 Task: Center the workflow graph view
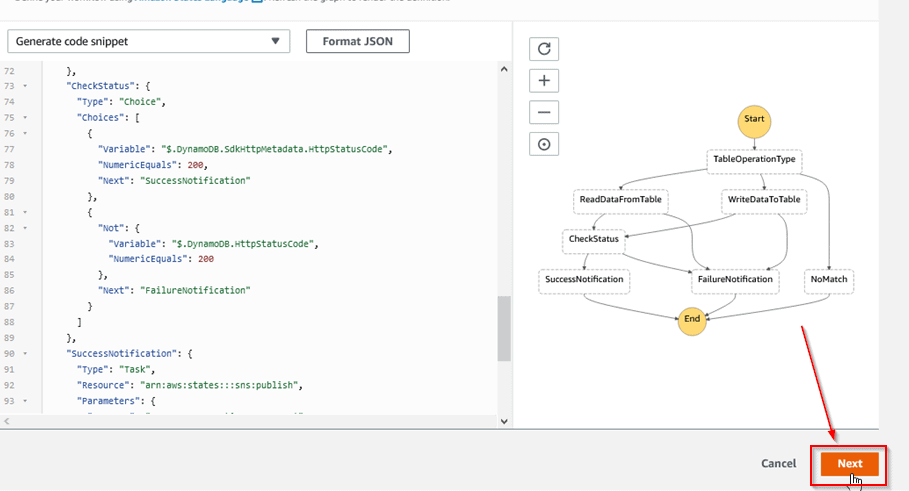544,144
